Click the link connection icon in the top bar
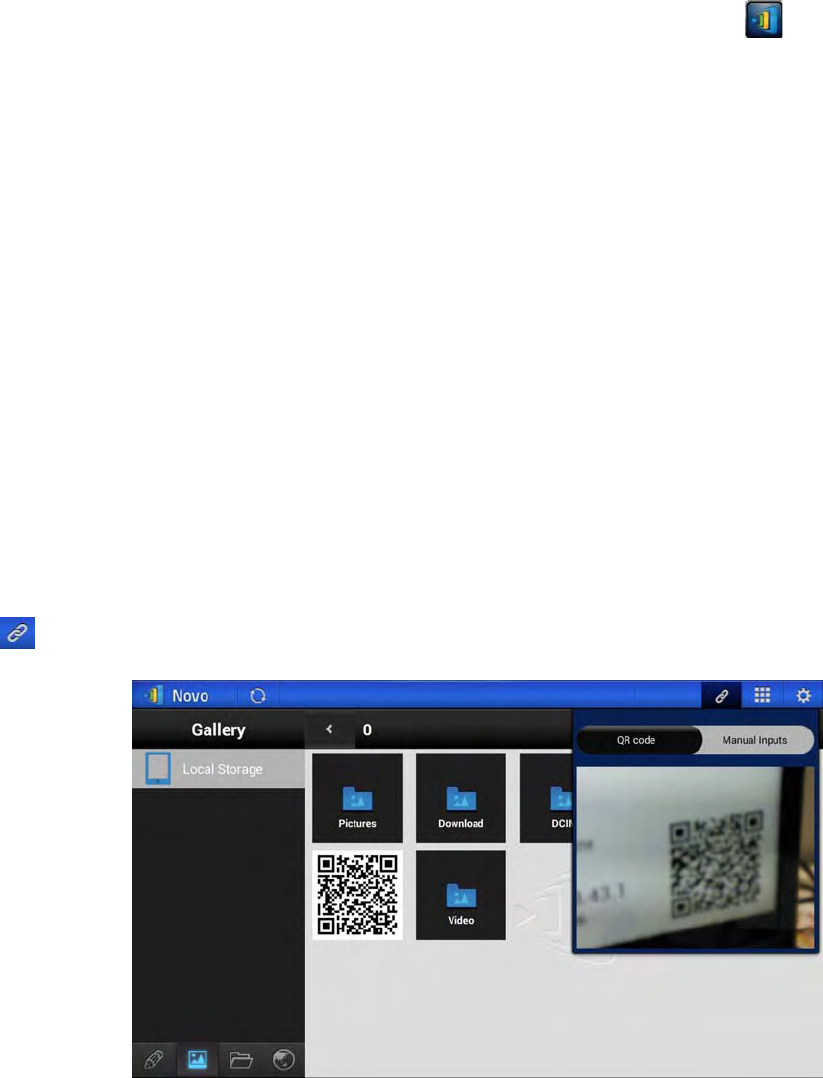The image size is (823, 1078). click(x=721, y=696)
